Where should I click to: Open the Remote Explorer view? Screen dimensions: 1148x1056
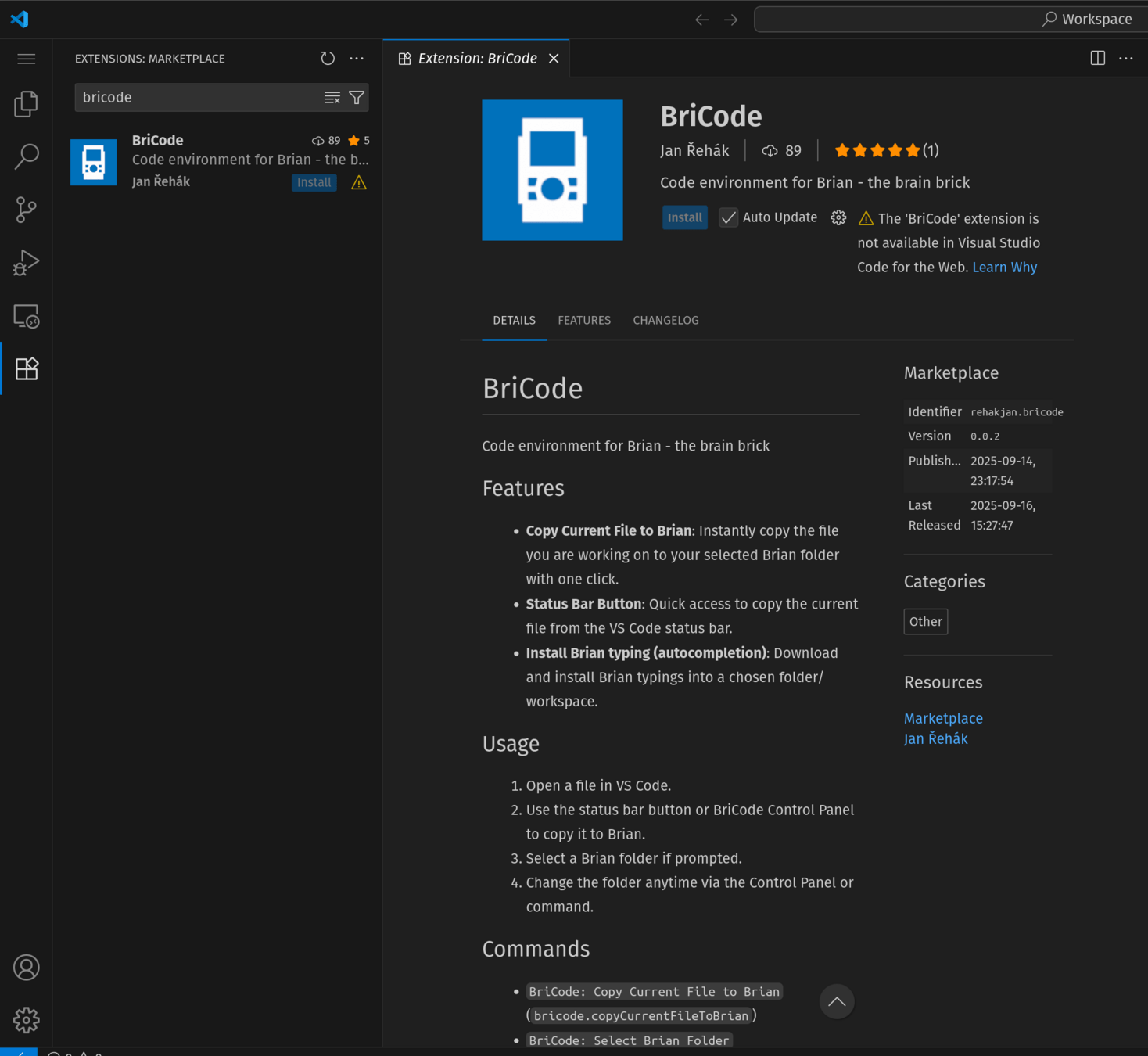26,316
